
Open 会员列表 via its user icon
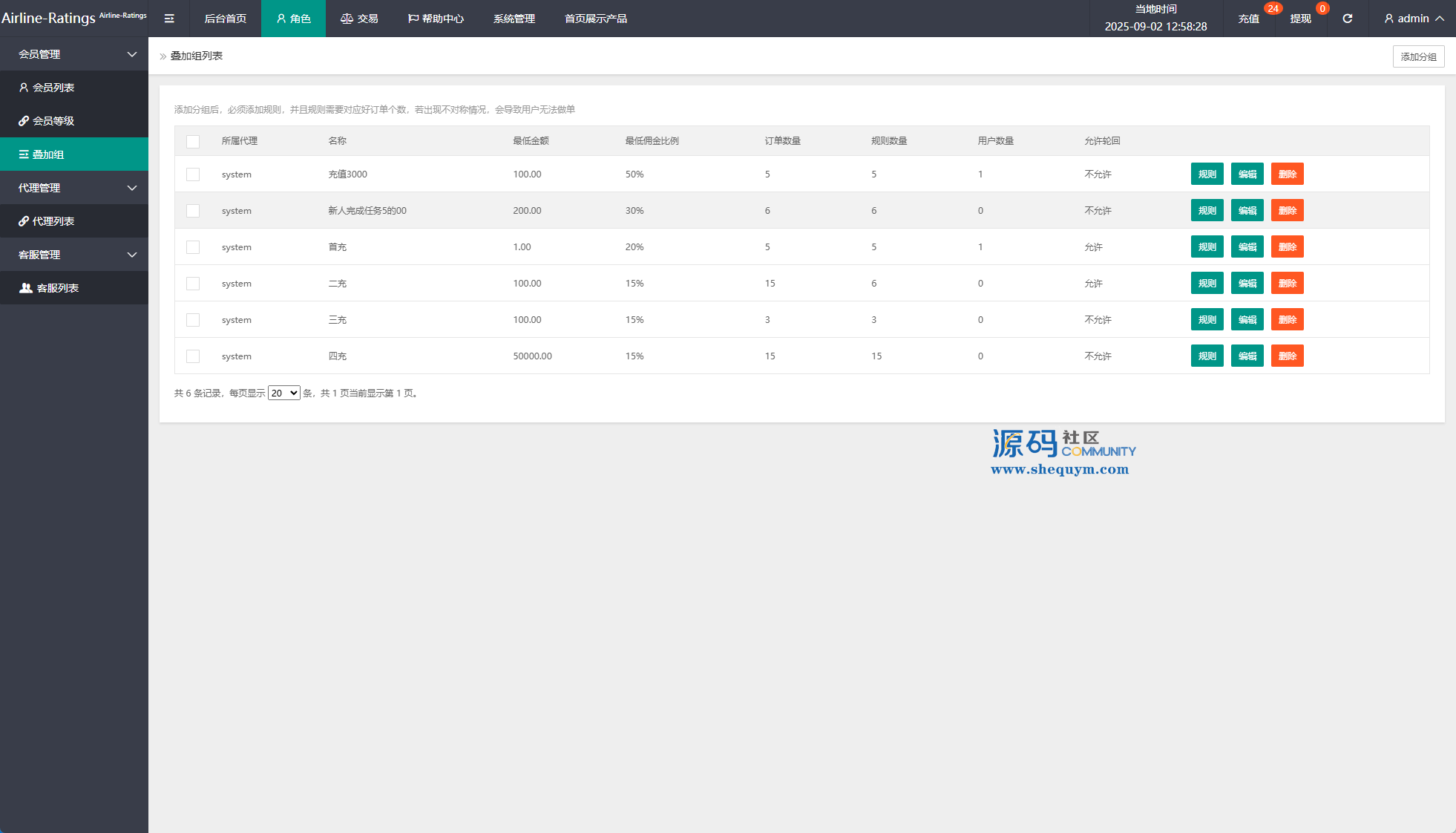24,88
